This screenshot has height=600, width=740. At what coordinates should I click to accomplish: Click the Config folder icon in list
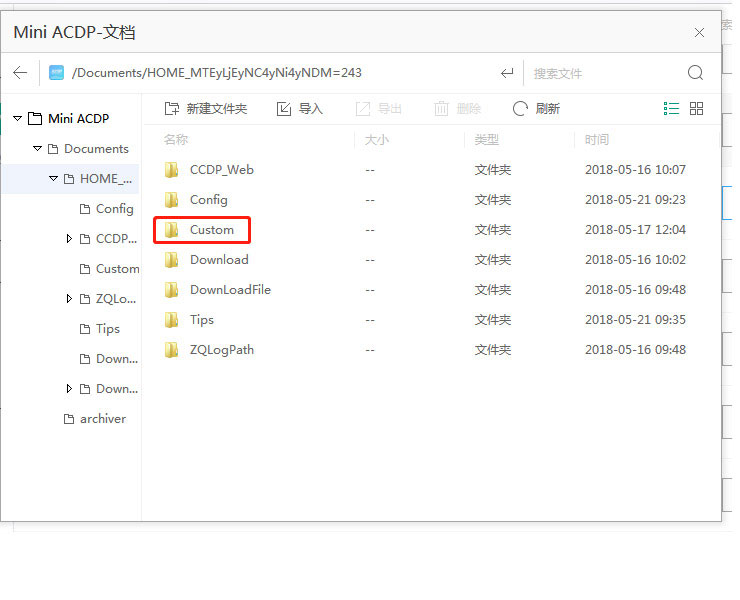tap(172, 200)
